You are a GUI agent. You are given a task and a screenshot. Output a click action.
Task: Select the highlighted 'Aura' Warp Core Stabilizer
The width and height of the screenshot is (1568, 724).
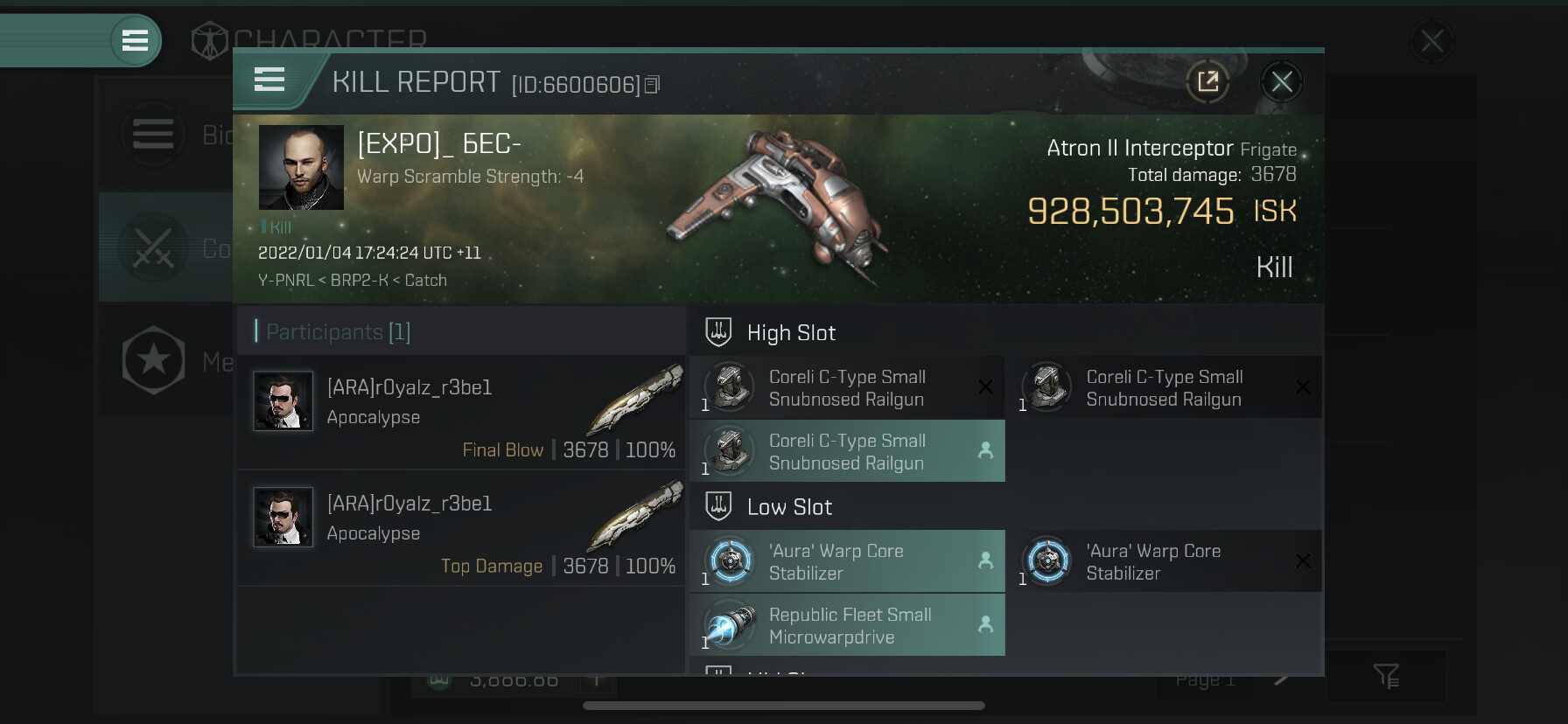846,561
